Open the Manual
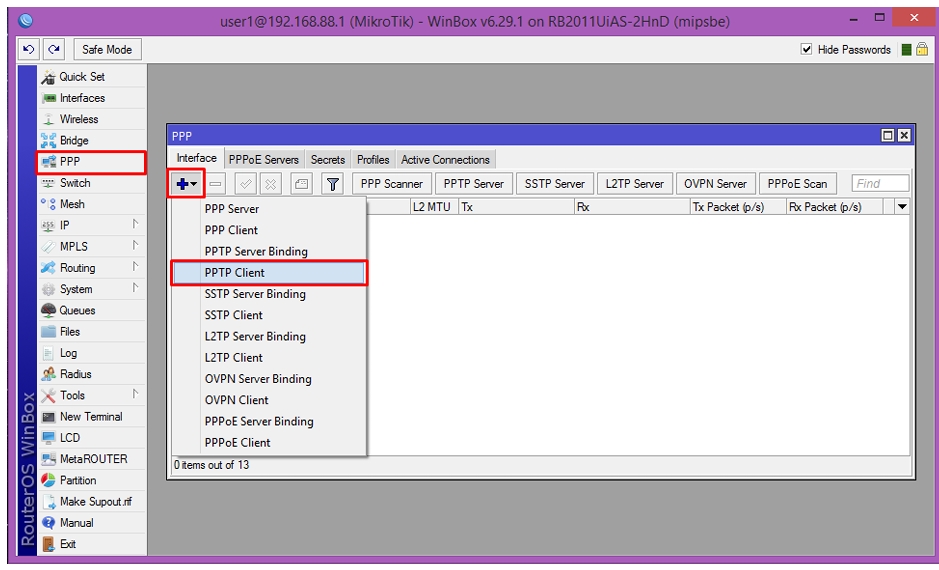Image resolution: width=939 pixels, height=570 pixels. 92,523
